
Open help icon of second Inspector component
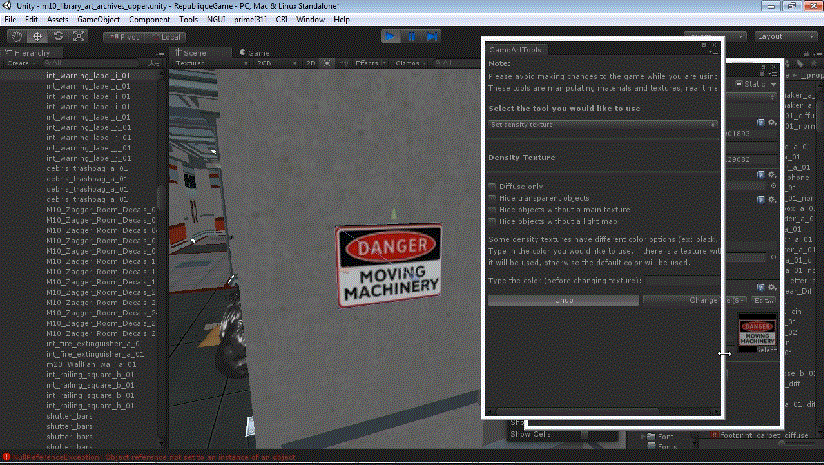pos(760,174)
